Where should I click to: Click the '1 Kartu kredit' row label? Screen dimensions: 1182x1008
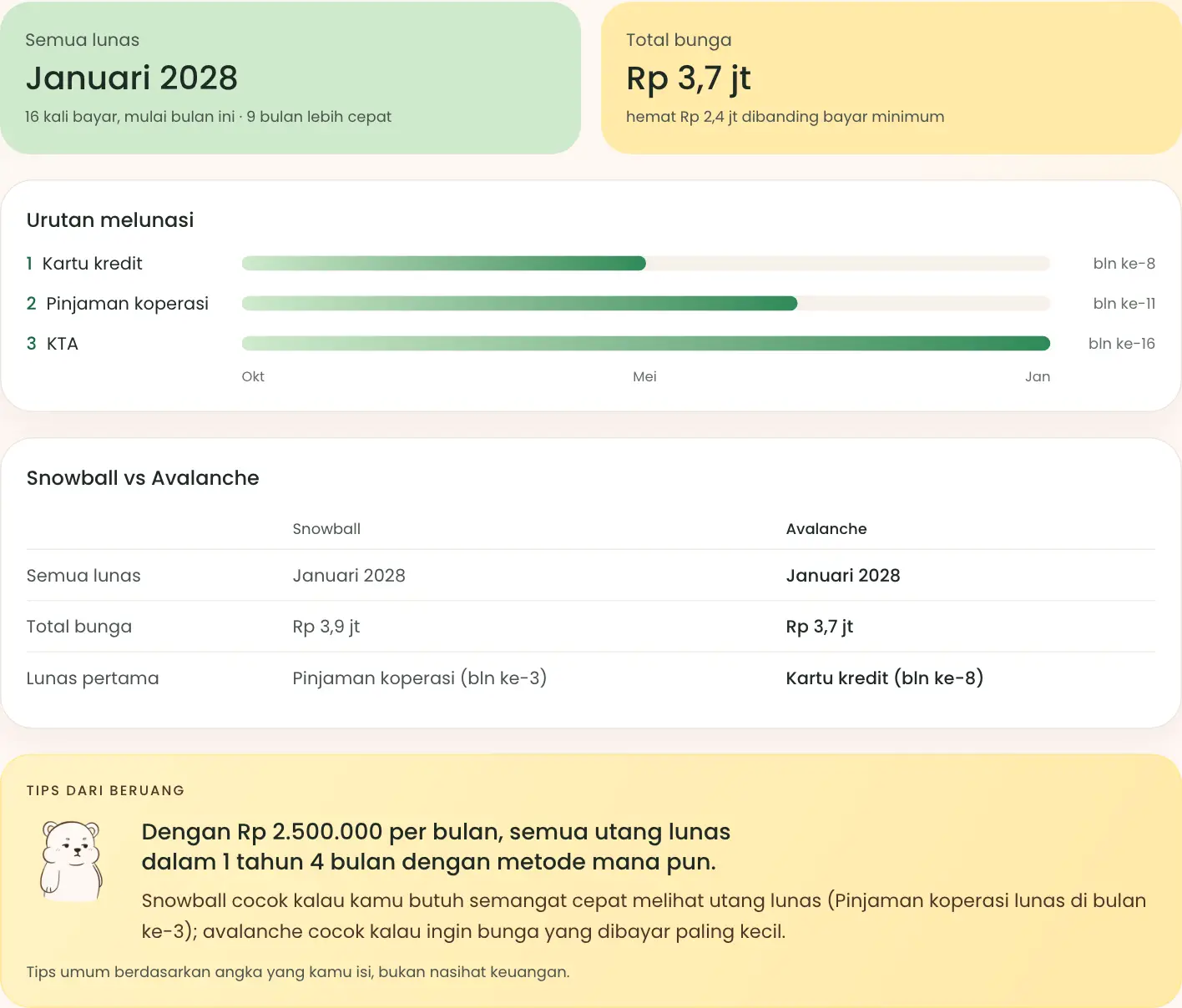[x=84, y=264]
